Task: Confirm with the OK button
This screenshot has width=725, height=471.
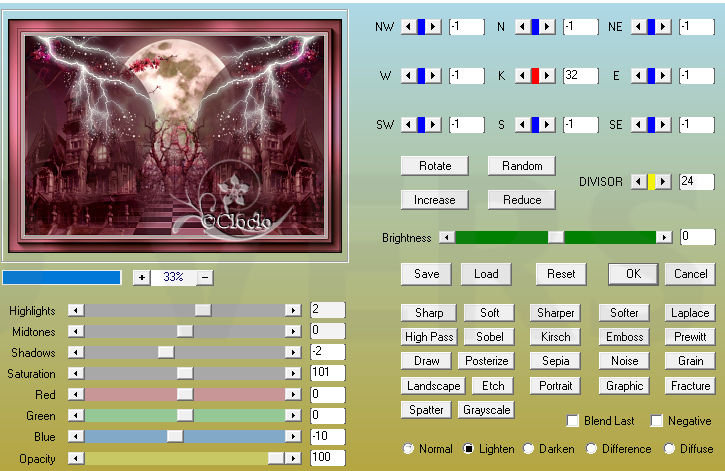Action: pos(633,274)
